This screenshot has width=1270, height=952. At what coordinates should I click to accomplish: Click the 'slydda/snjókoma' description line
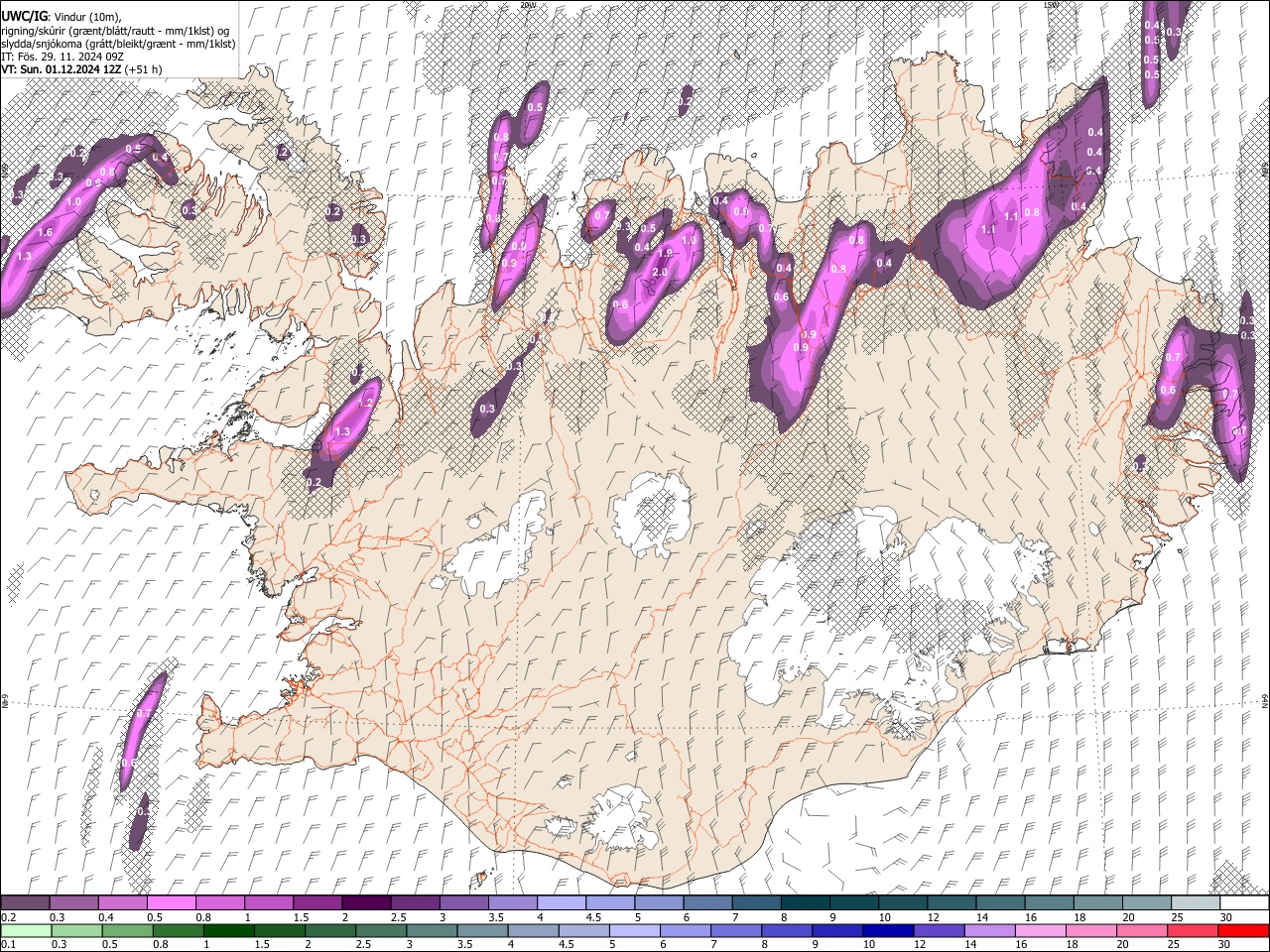pyautogui.click(x=118, y=44)
